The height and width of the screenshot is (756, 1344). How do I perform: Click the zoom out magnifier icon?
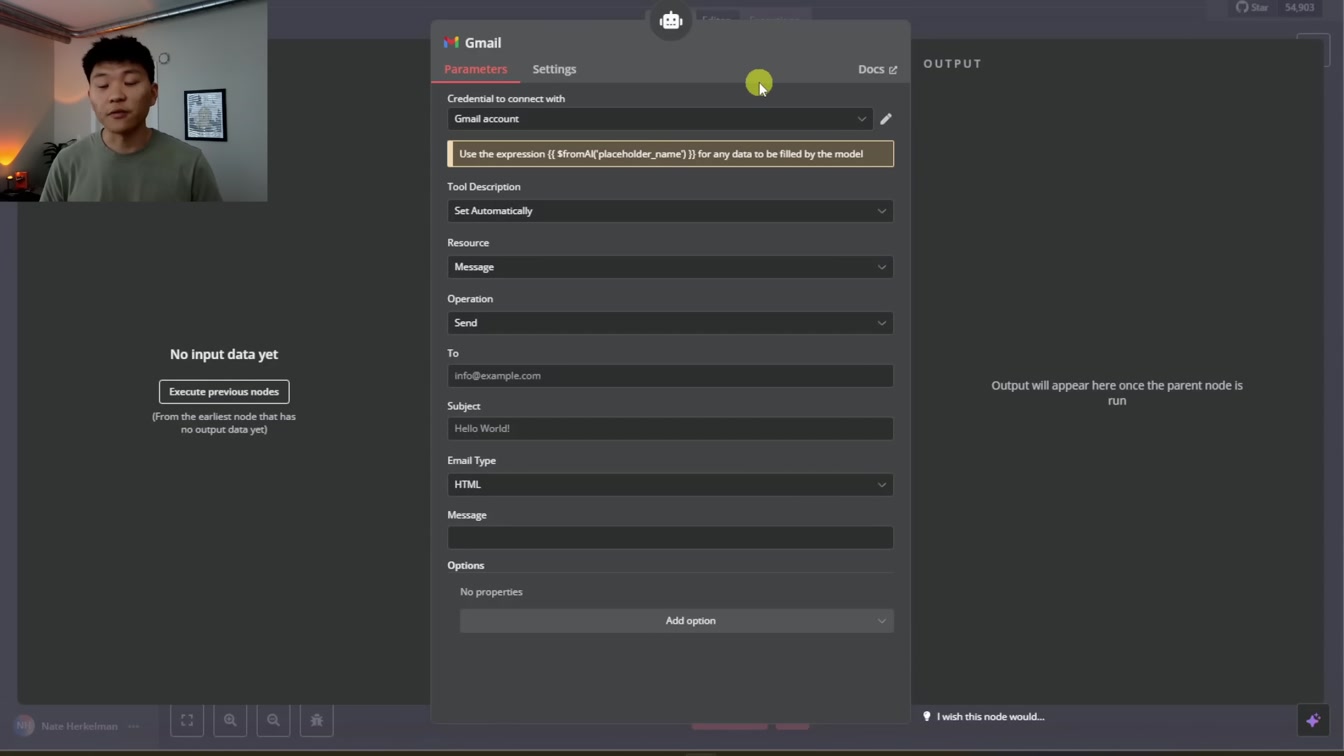(273, 720)
